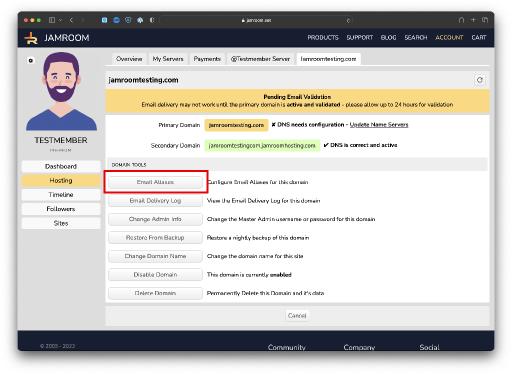
Task: Click Change Domain Name button
Action: tap(155, 256)
